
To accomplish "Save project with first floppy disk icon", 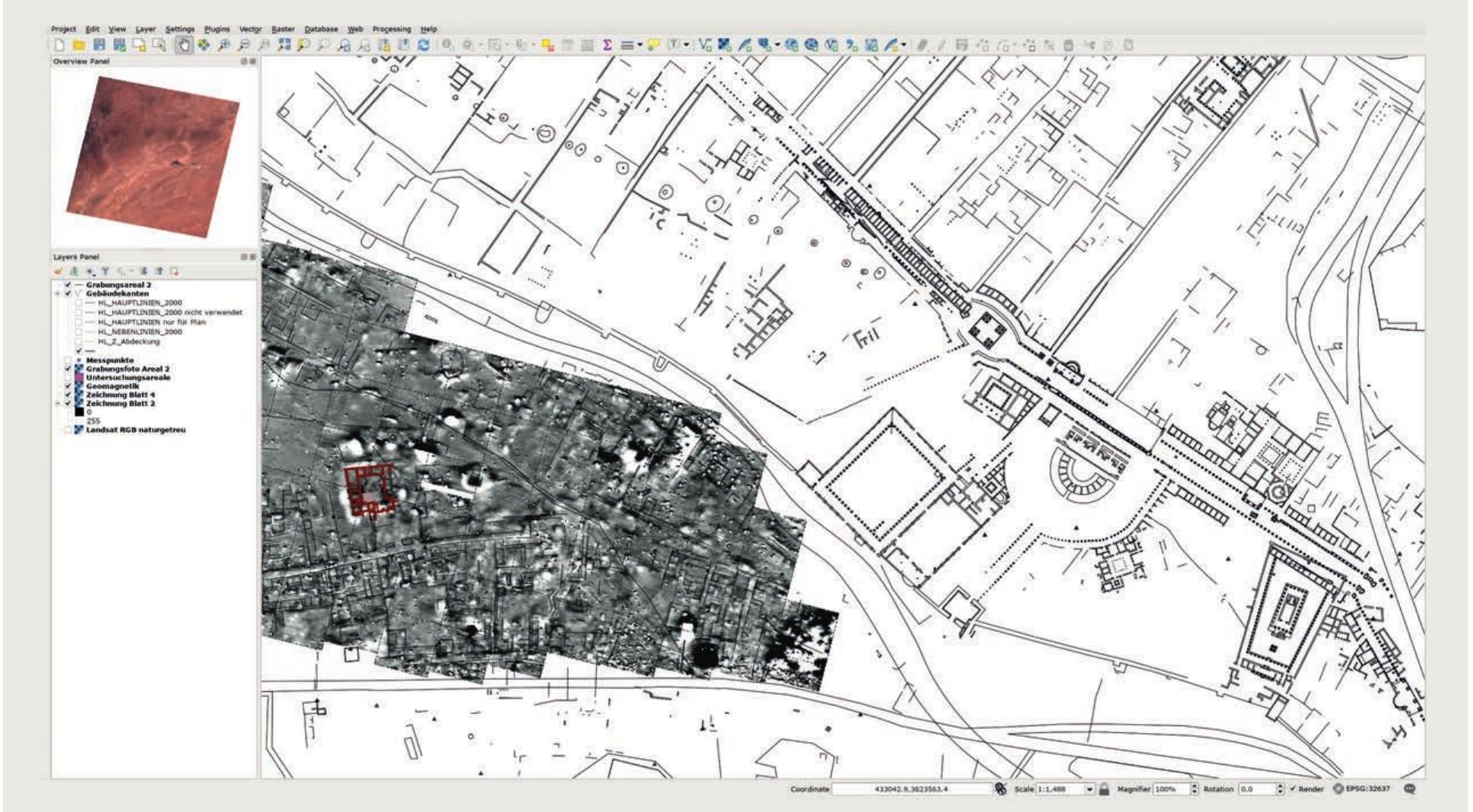I will point(99,46).
